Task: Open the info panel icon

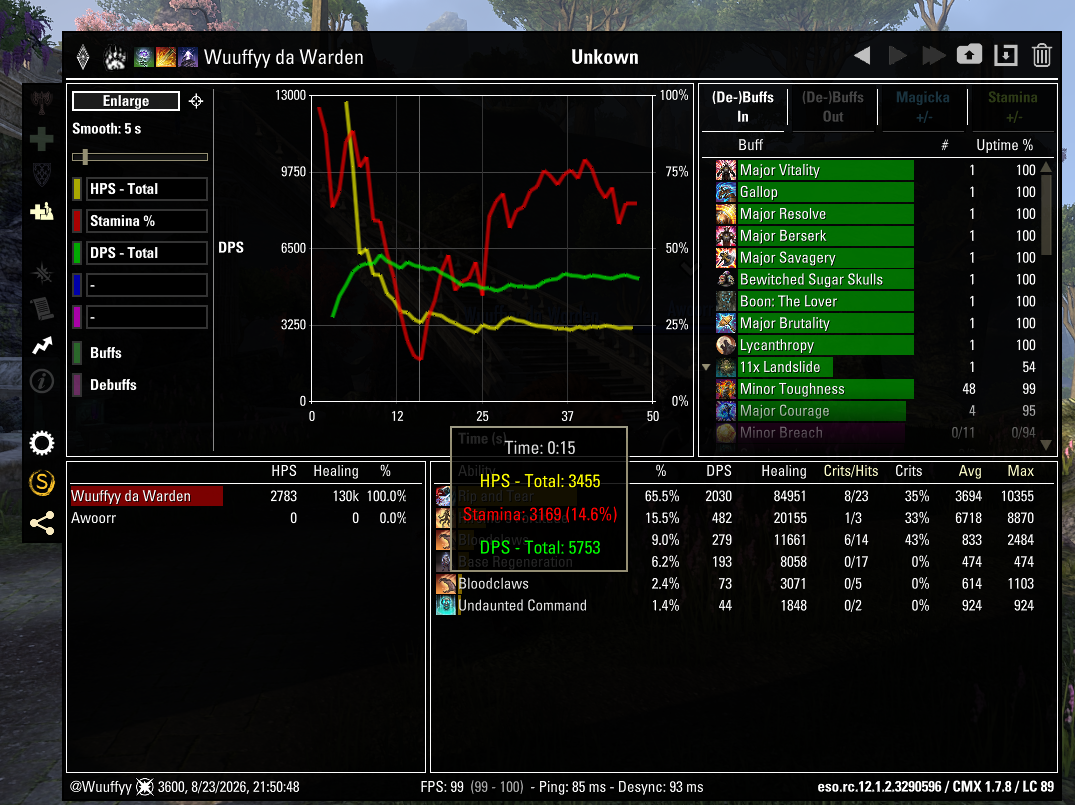Action: [x=42, y=381]
